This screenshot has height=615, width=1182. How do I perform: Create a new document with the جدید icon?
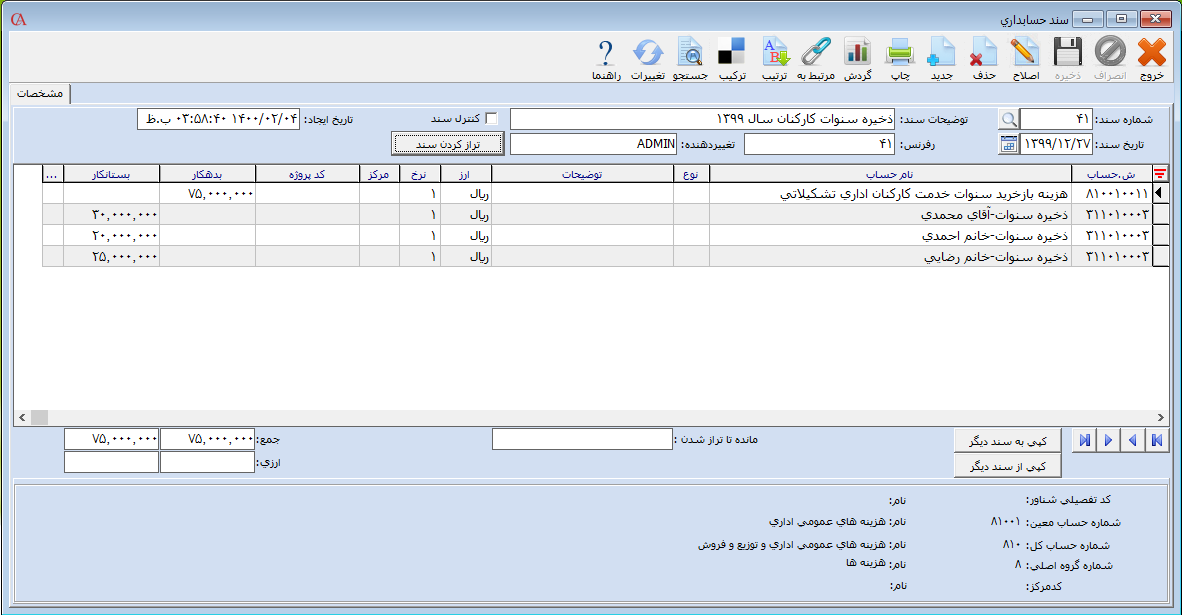coord(942,53)
